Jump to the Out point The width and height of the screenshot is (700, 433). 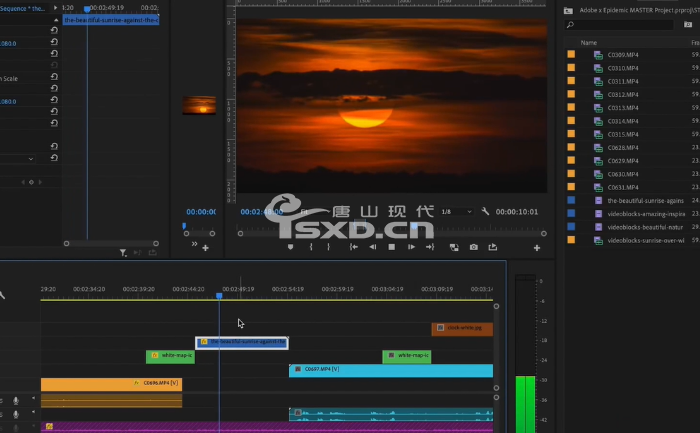tap(430, 247)
